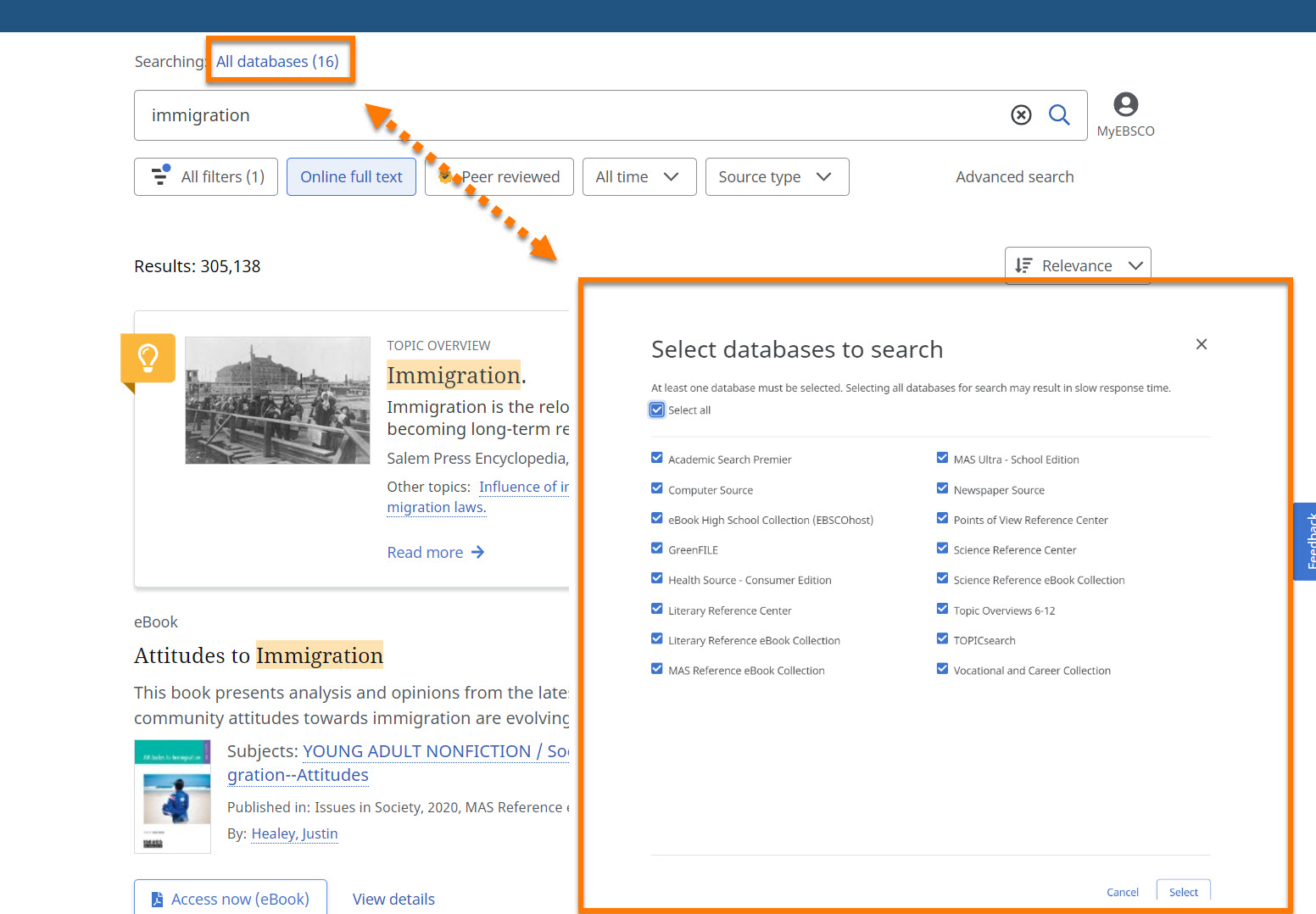Click the lightbulb topic overview badge
The height and width of the screenshot is (914, 1316).
(x=148, y=358)
